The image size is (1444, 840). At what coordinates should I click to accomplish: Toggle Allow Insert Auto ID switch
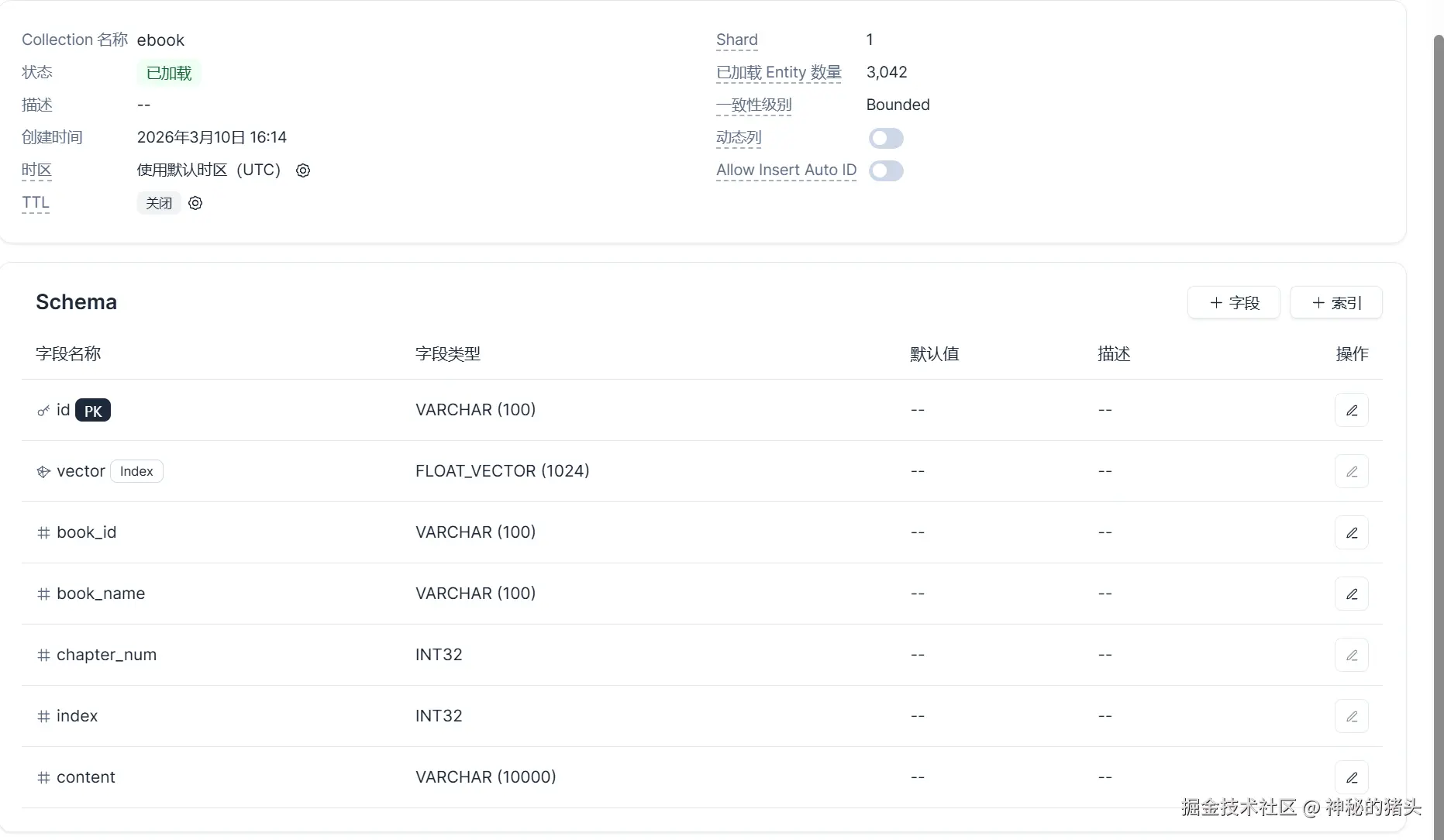pyautogui.click(x=886, y=171)
